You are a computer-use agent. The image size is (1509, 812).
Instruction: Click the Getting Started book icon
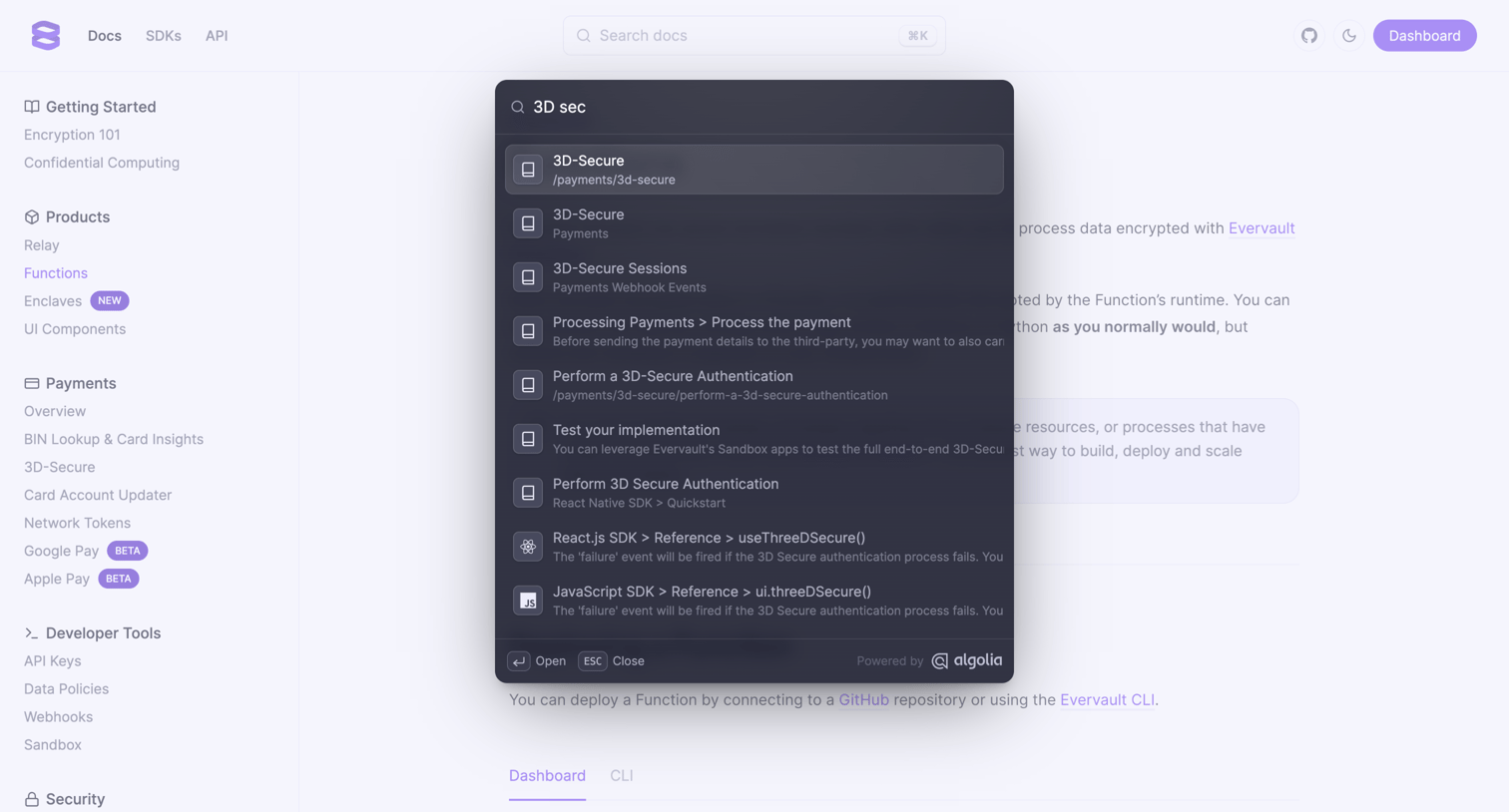32,107
